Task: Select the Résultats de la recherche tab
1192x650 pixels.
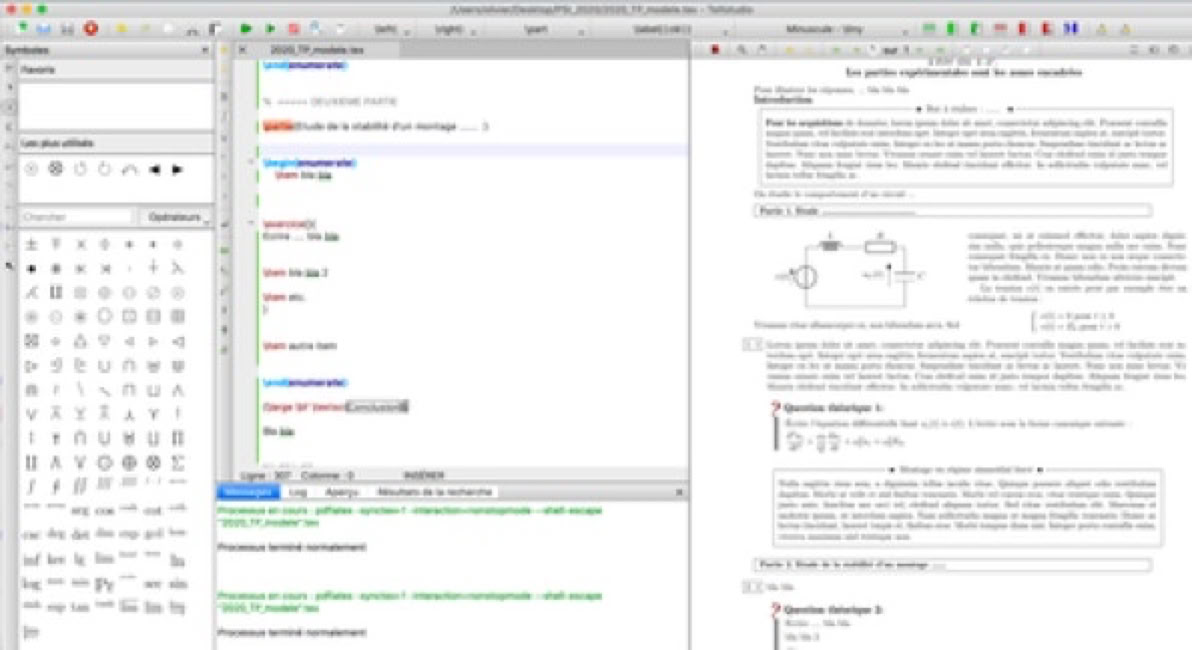Action: click(433, 493)
